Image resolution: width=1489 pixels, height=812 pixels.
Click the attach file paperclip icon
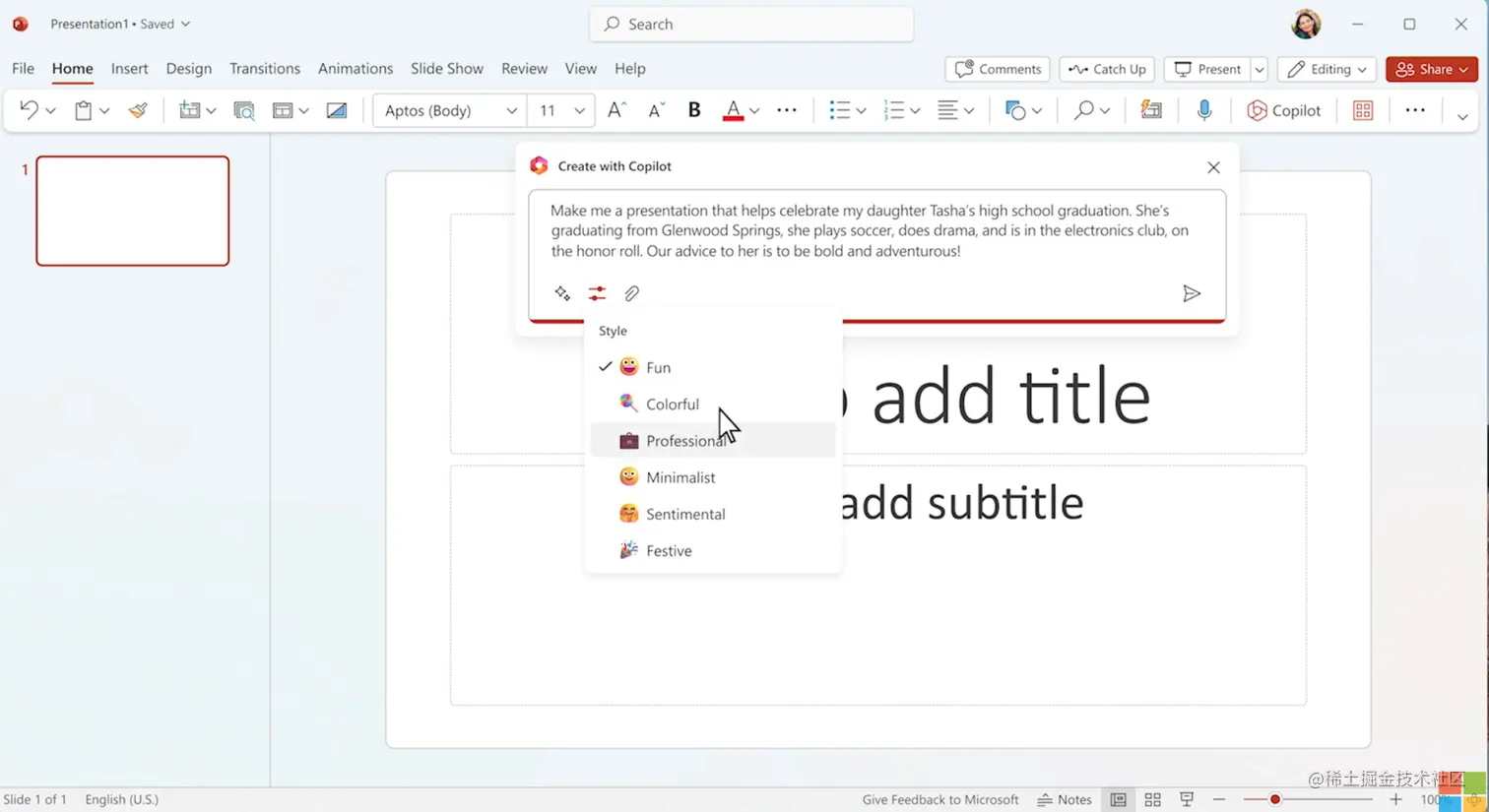(632, 293)
